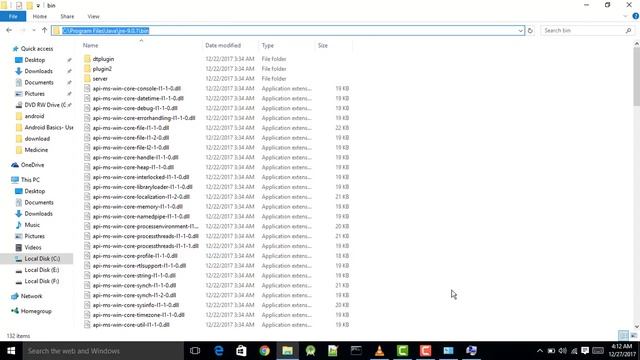Click scroll-down arrow of file list
Image resolution: width=640 pixels, height=360 pixels.
pos(636,327)
